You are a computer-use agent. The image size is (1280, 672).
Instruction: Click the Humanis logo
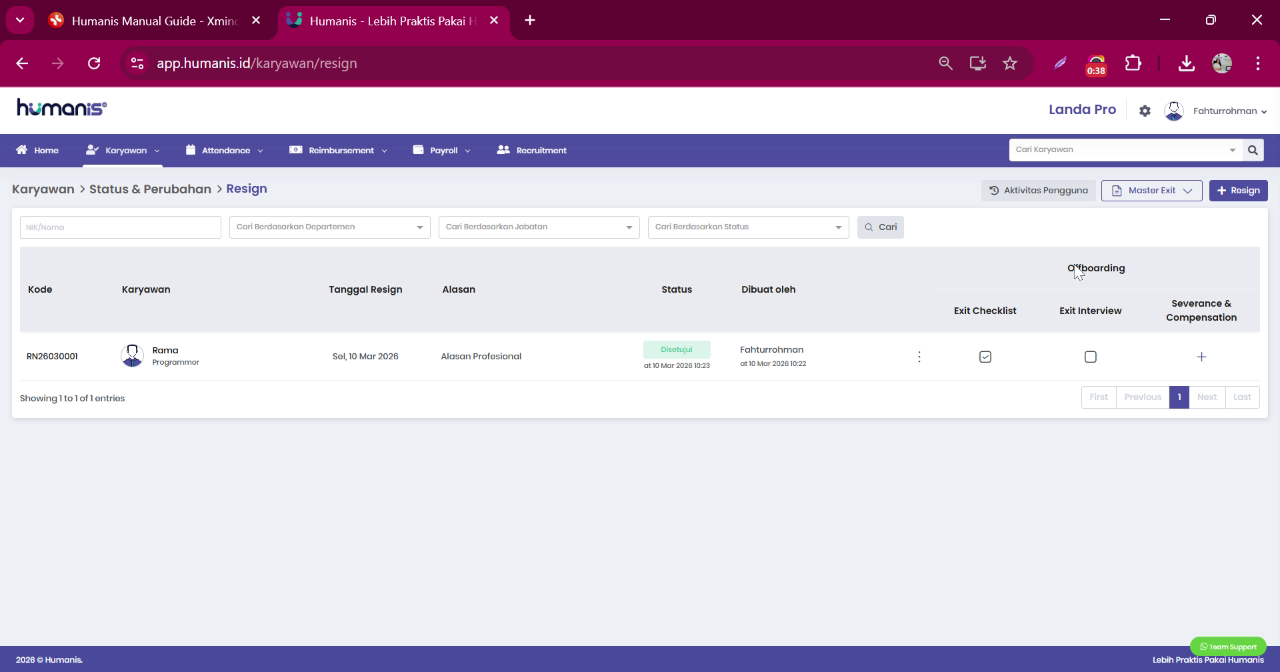pyautogui.click(x=61, y=108)
